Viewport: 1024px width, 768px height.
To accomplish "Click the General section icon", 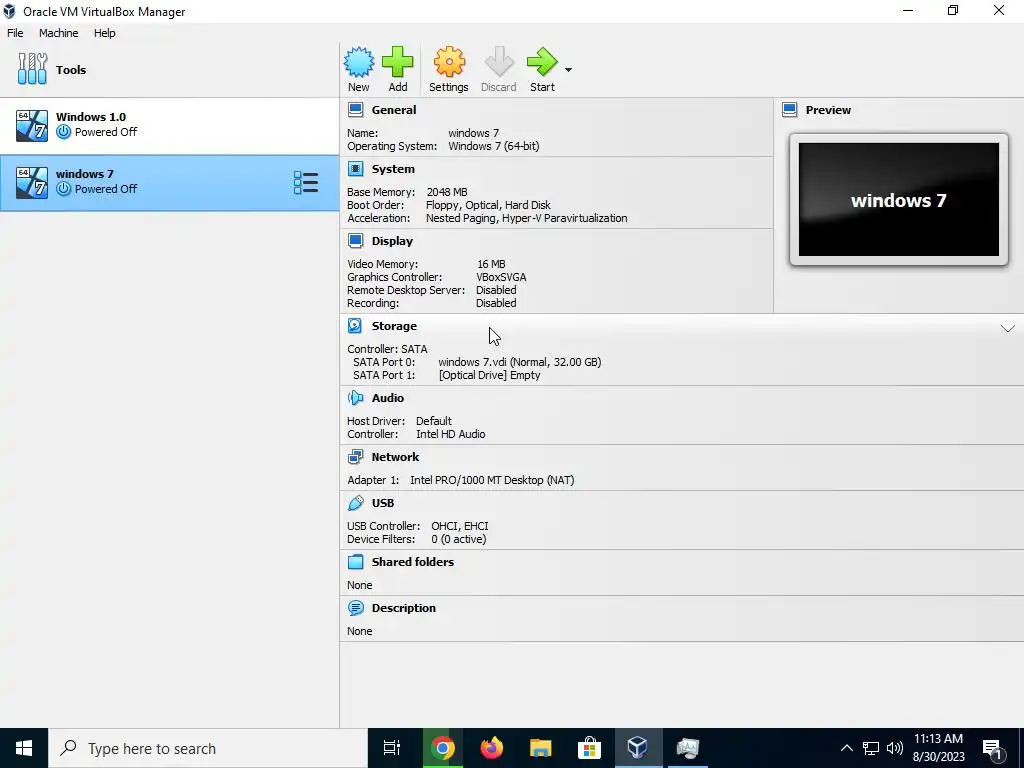I will (355, 110).
